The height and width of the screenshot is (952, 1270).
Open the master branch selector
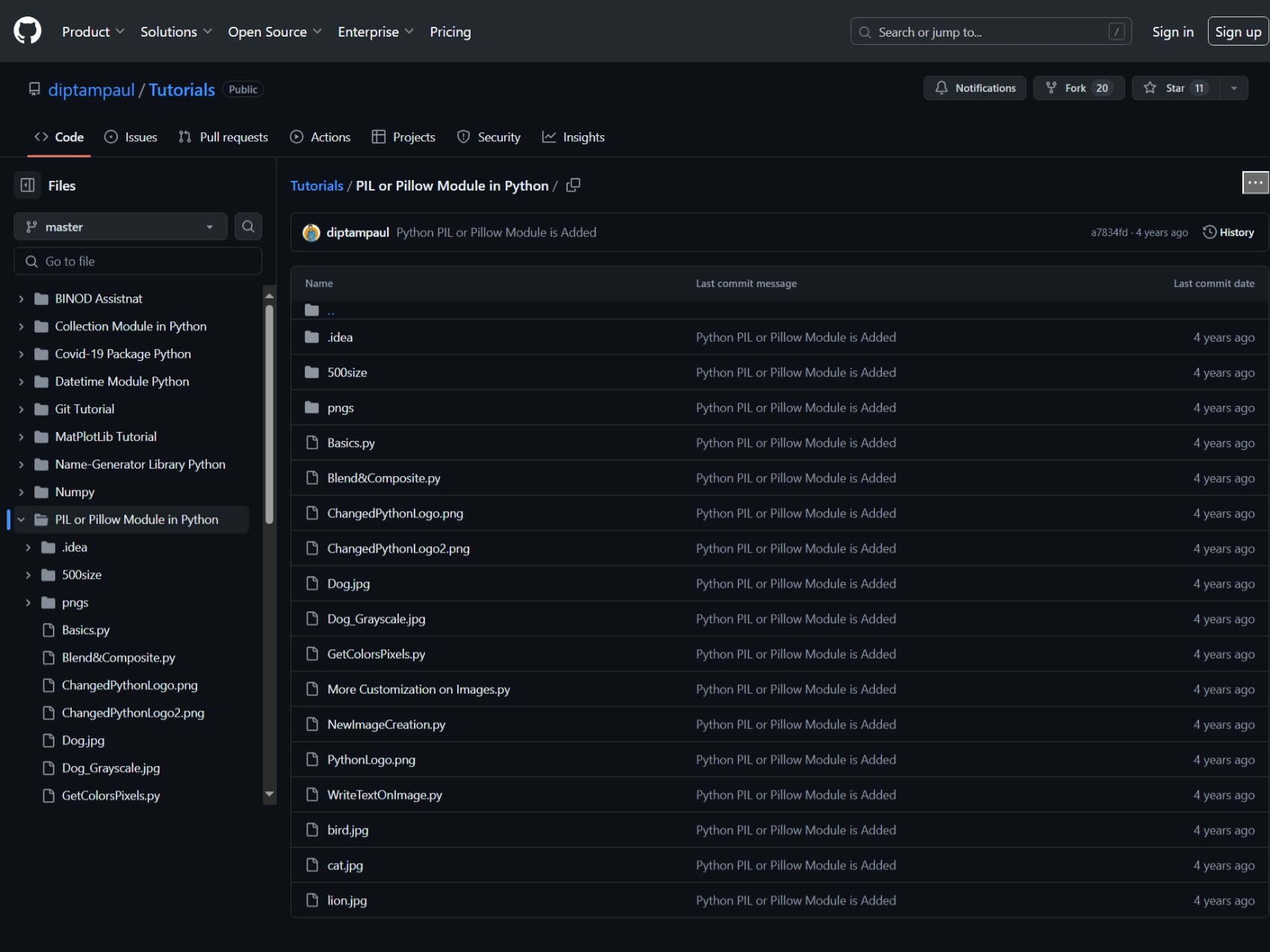coord(120,226)
